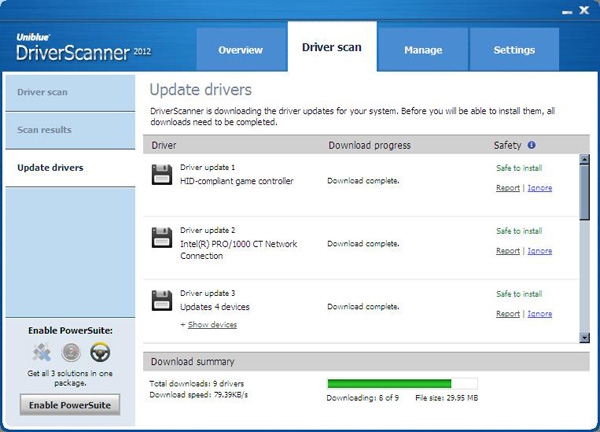
Task: Ignore the Intel PRO/1000 CT Network Connection update
Action: pyautogui.click(x=539, y=251)
